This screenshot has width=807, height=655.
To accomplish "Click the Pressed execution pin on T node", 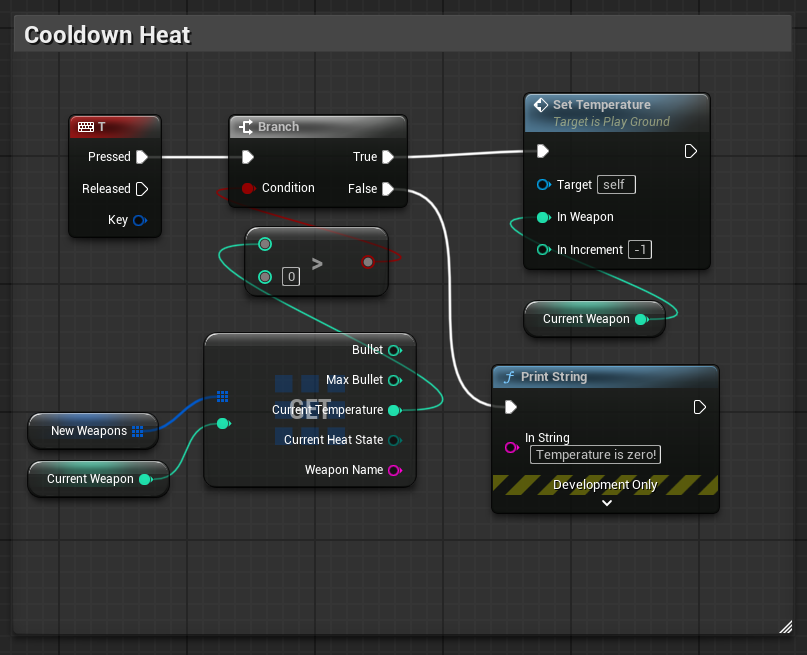I will 142,157.
